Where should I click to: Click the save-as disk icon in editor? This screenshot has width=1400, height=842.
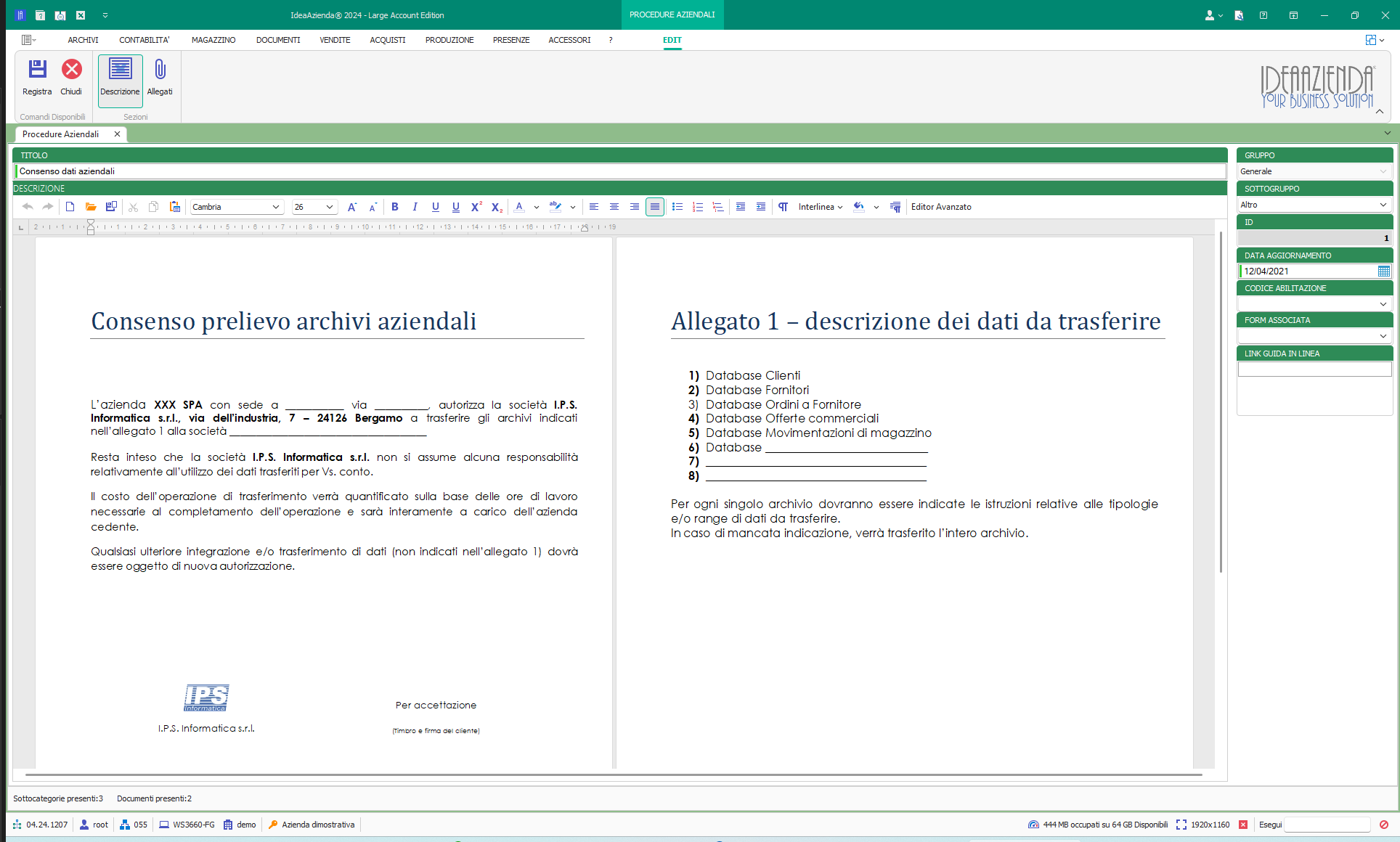[x=111, y=207]
